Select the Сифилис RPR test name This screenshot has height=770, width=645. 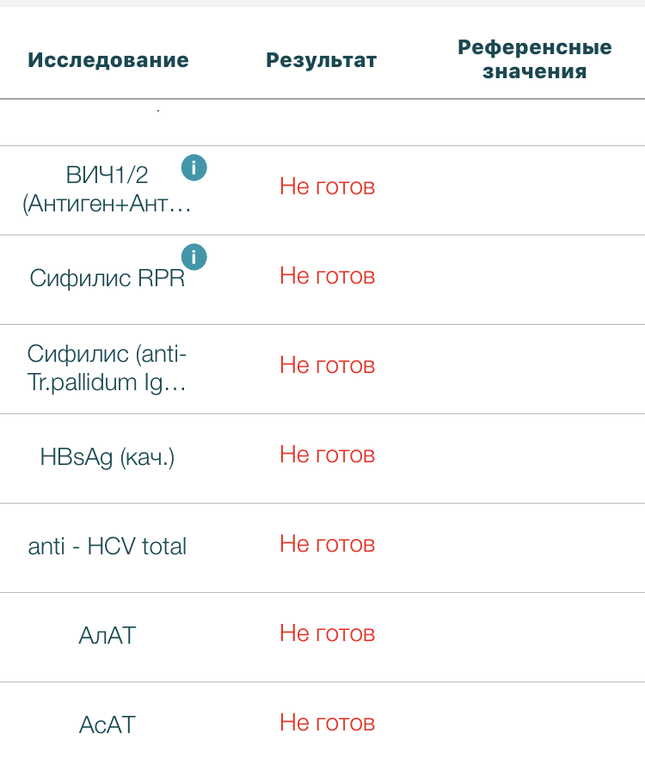pos(107,278)
